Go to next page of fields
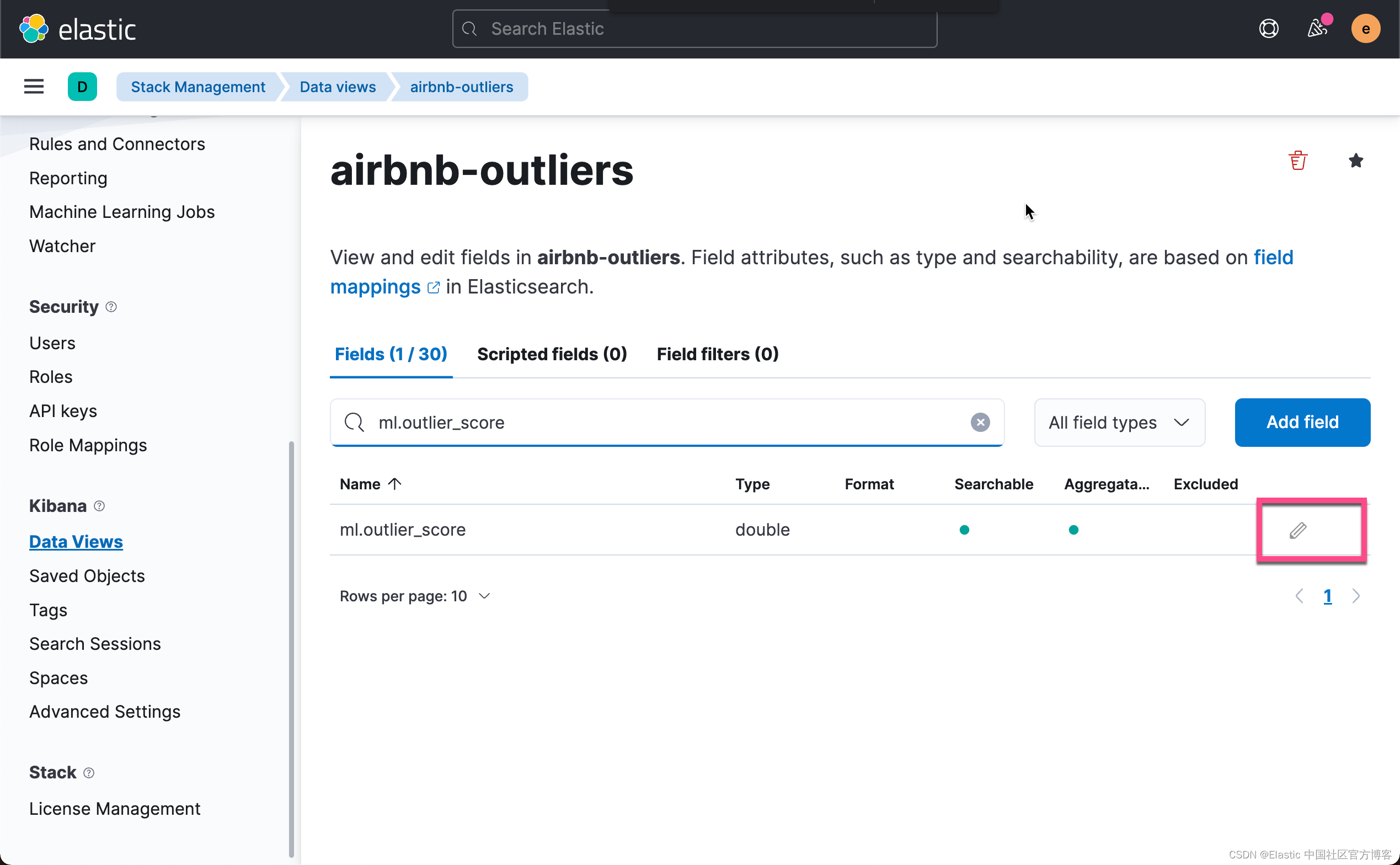The width and height of the screenshot is (1400, 865). [1355, 596]
